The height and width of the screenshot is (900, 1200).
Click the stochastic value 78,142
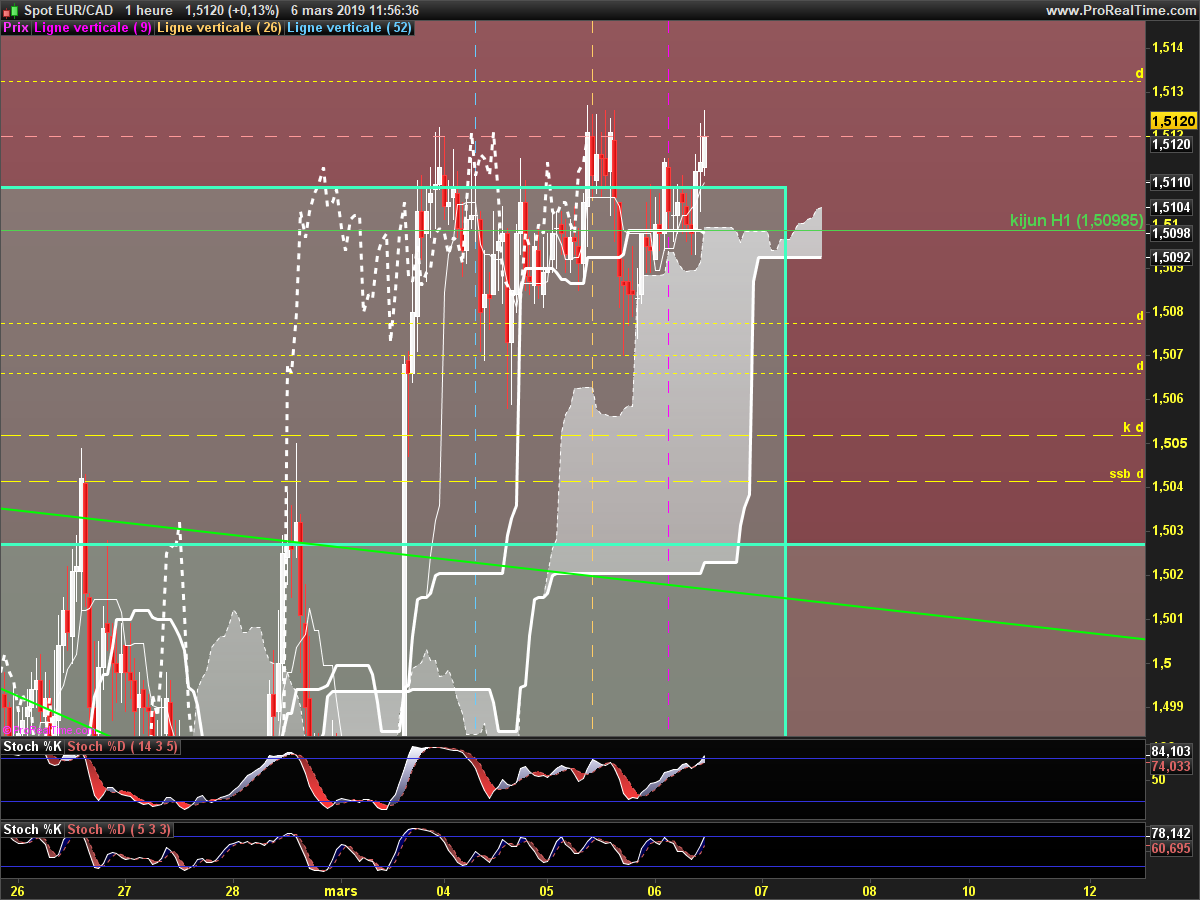point(1171,833)
